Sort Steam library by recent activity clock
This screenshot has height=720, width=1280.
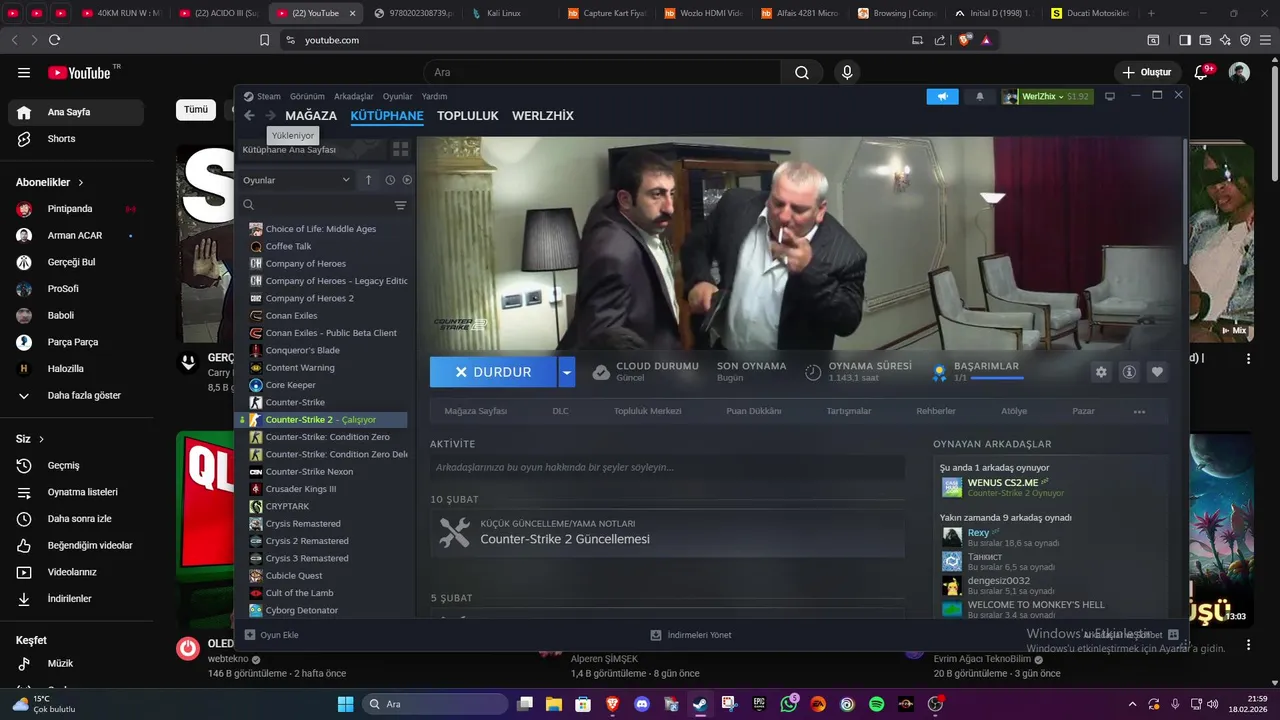390,180
